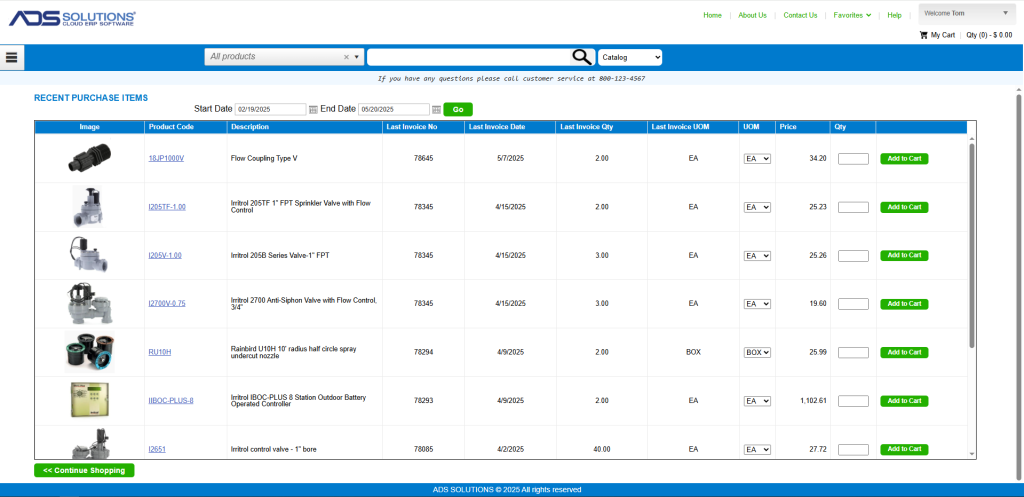Image resolution: width=1024 pixels, height=497 pixels.
Task: Open the hamburger menu icon
Action: [11, 57]
